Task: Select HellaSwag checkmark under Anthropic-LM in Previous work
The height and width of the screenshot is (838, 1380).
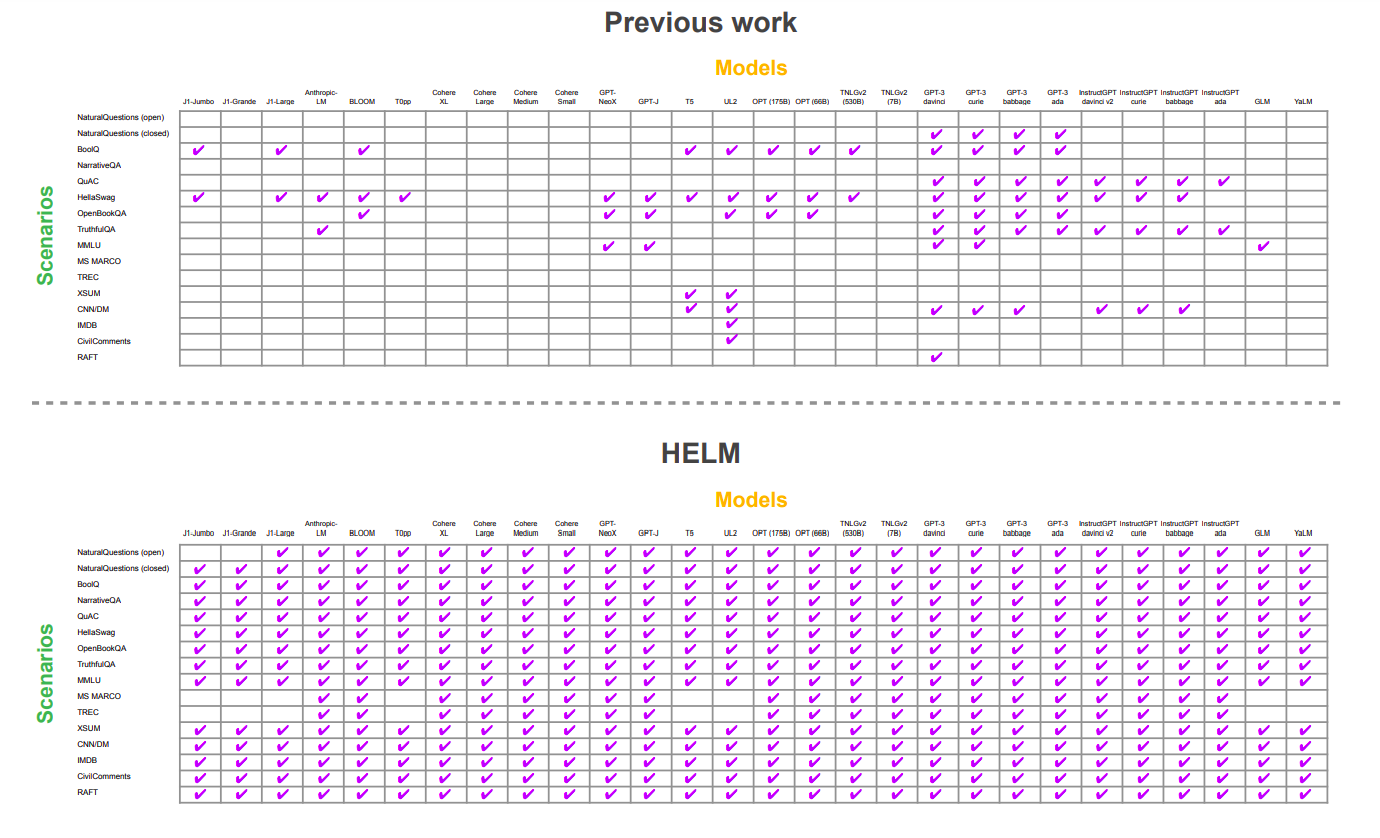Action: point(322,197)
